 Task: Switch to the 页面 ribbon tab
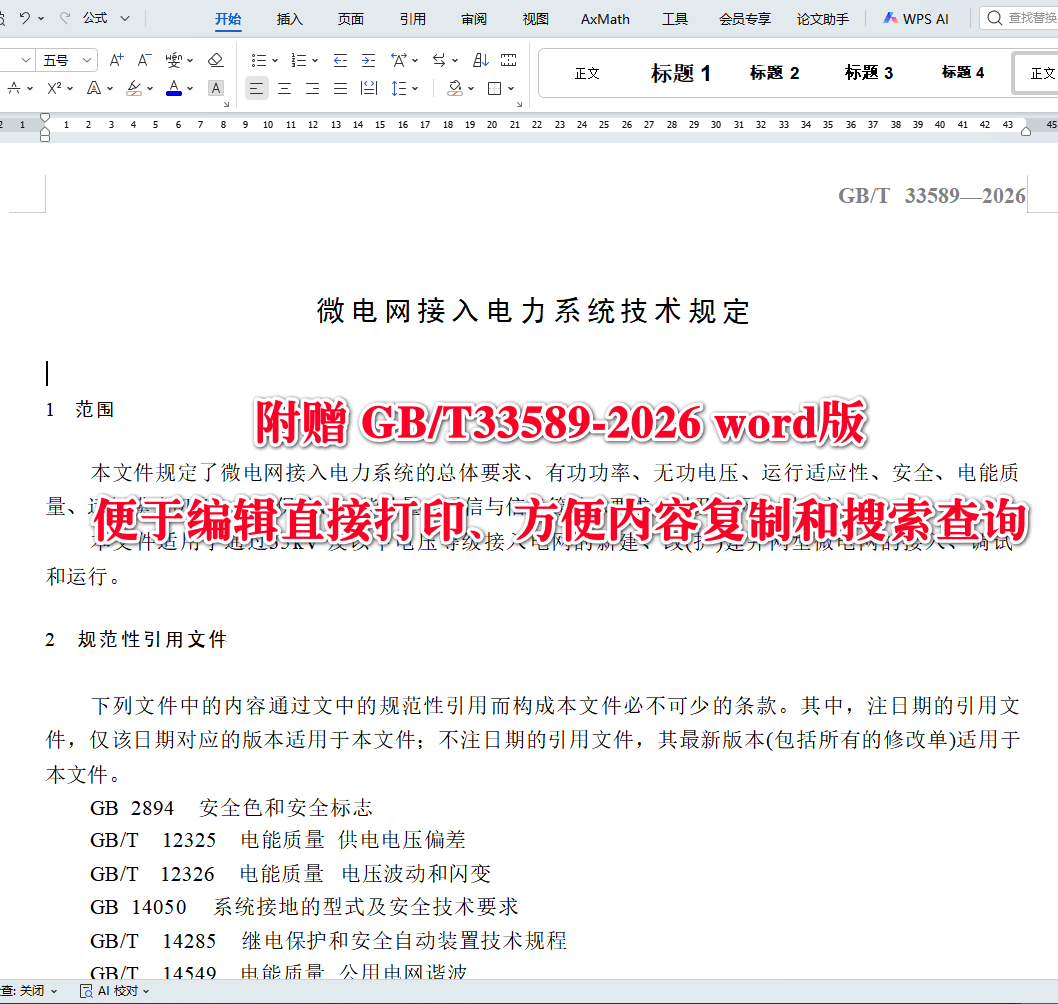[x=351, y=19]
